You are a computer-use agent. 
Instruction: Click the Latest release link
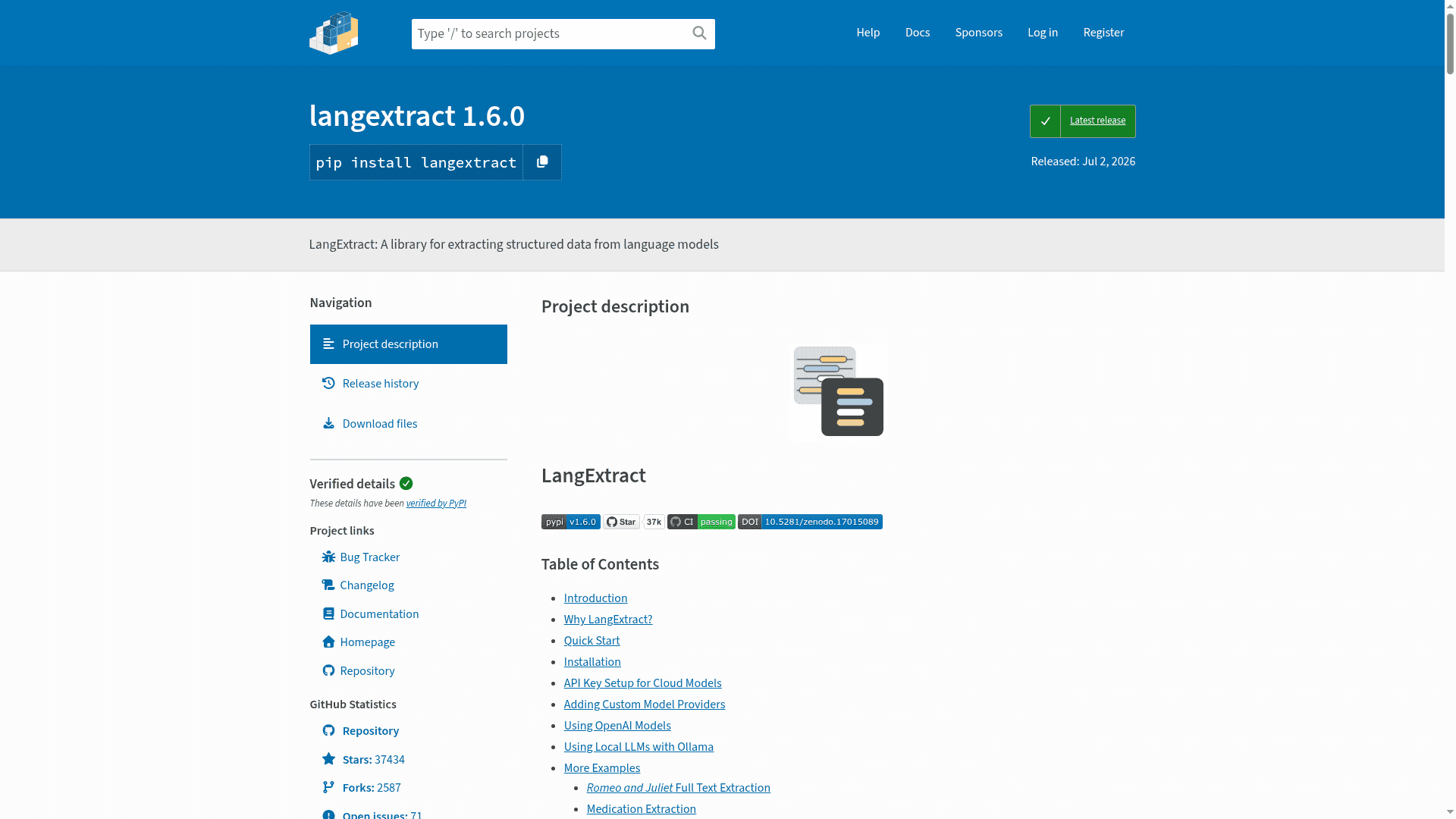tap(1097, 121)
